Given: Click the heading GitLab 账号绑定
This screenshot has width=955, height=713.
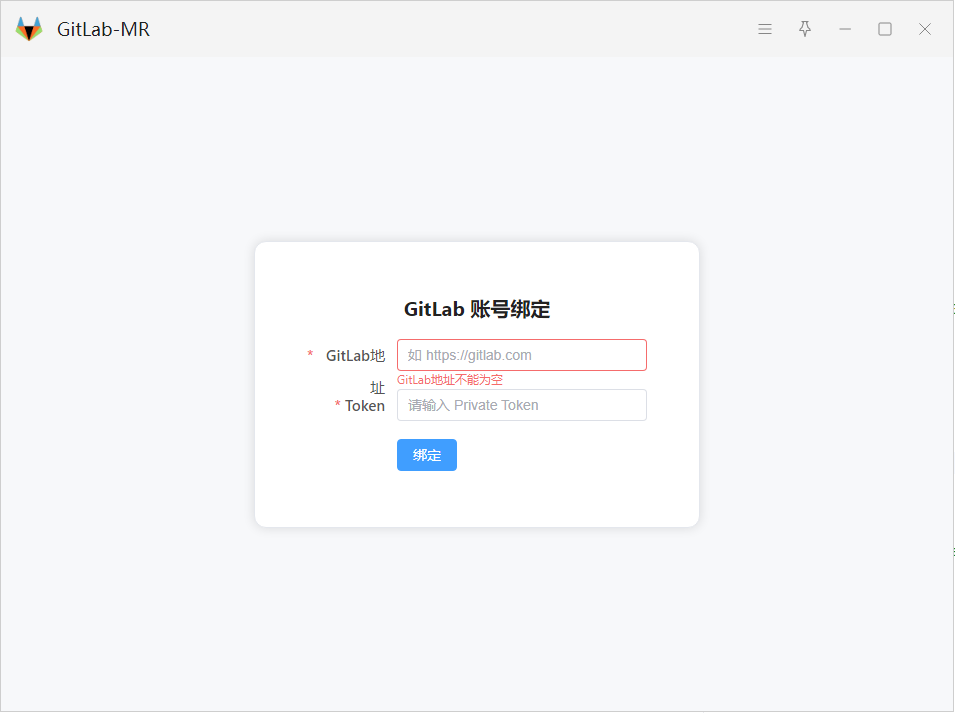Looking at the screenshot, I should [477, 309].
